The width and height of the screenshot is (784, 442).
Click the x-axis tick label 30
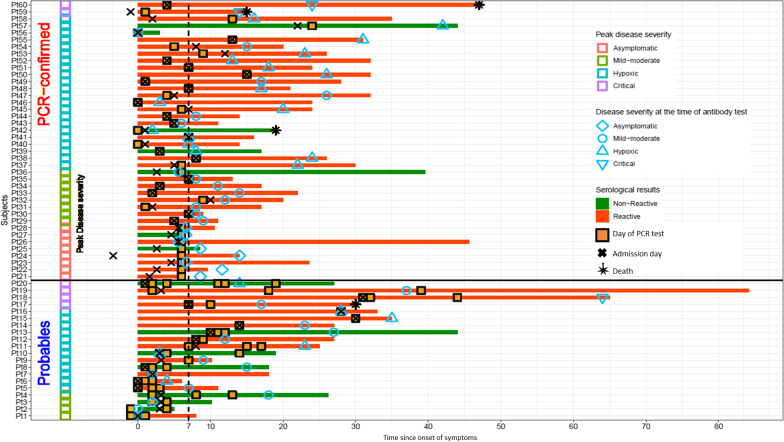[356, 426]
